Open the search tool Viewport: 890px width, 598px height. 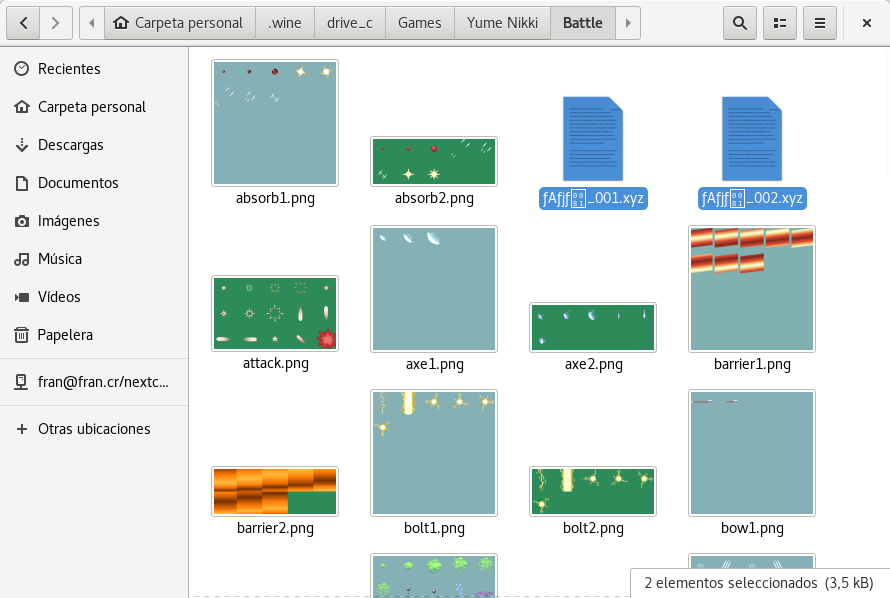click(x=740, y=23)
